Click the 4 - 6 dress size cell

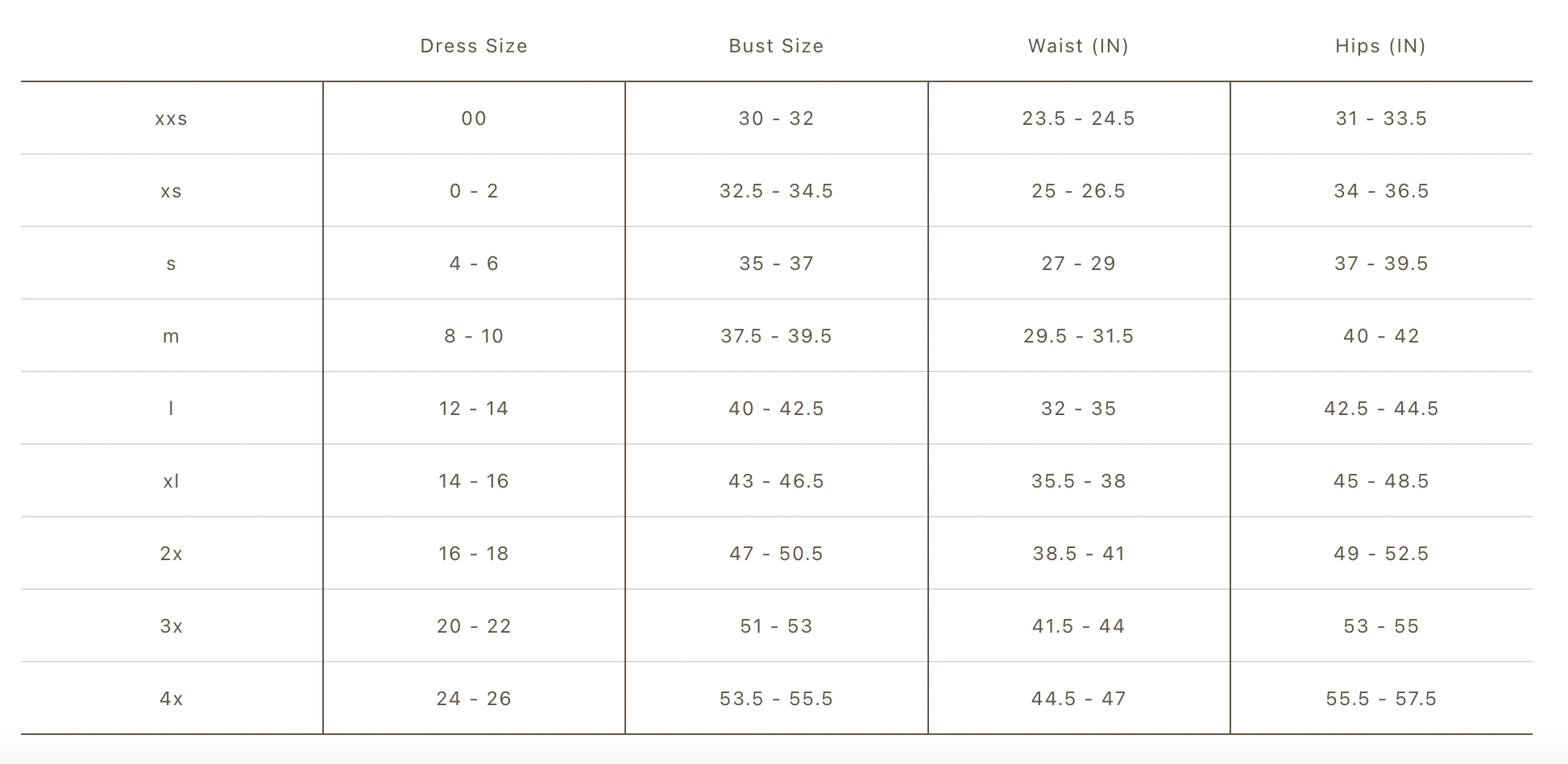[474, 264]
